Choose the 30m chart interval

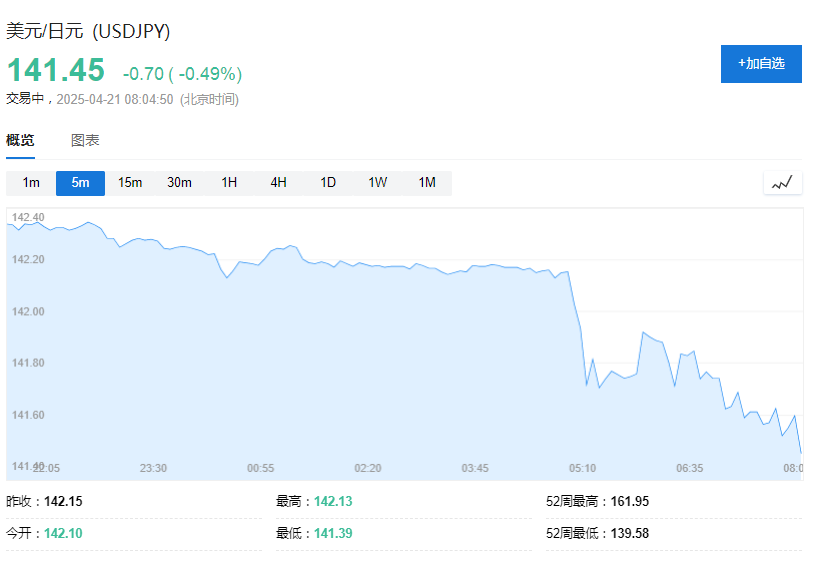pos(179,182)
